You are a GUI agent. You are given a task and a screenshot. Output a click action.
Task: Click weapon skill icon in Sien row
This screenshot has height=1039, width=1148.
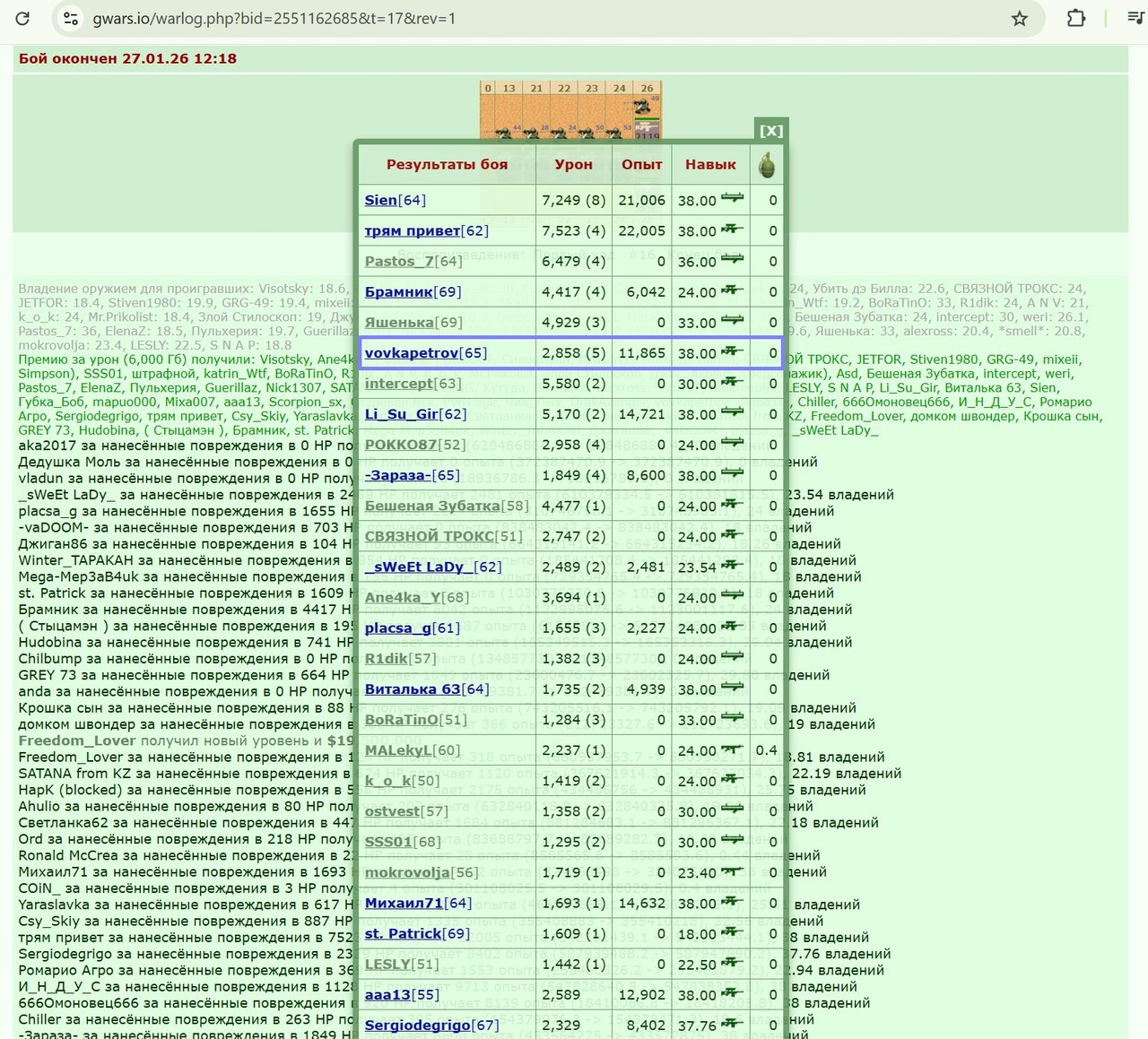[733, 198]
